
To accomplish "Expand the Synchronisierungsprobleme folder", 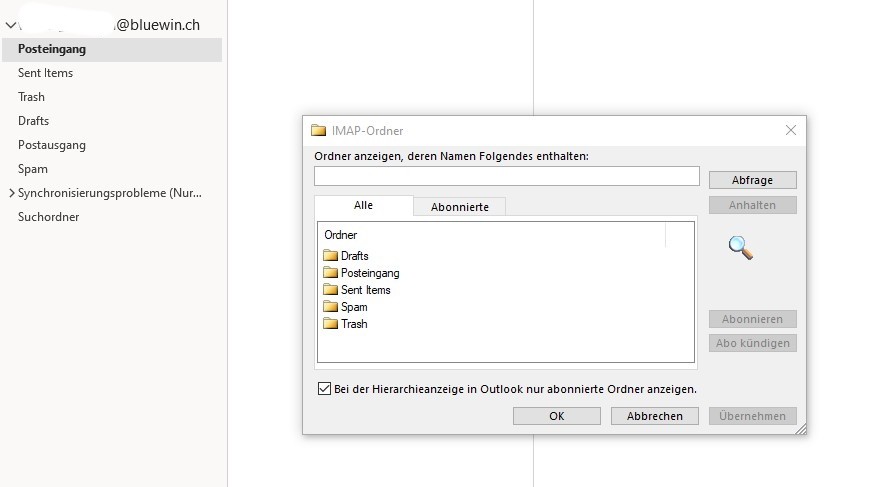I will click(11, 193).
